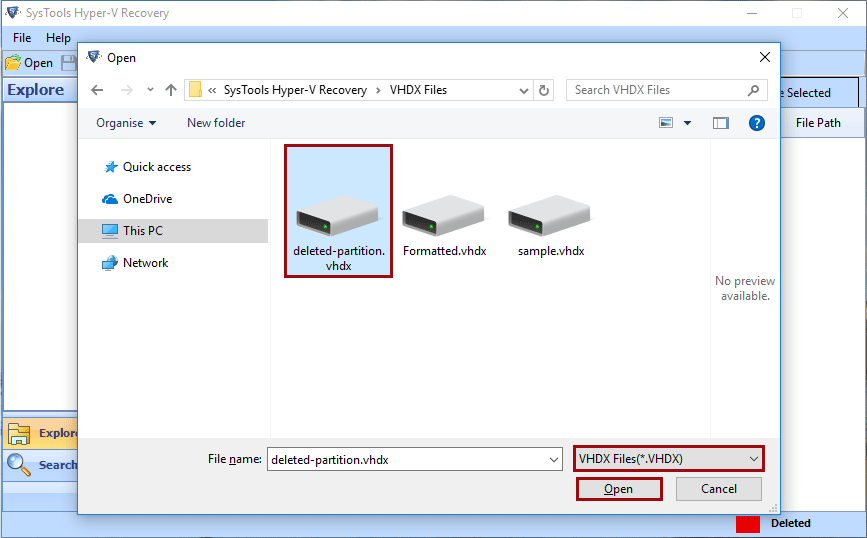Open the VHDX Files type filter
This screenshot has height=538, width=867.
click(668, 458)
